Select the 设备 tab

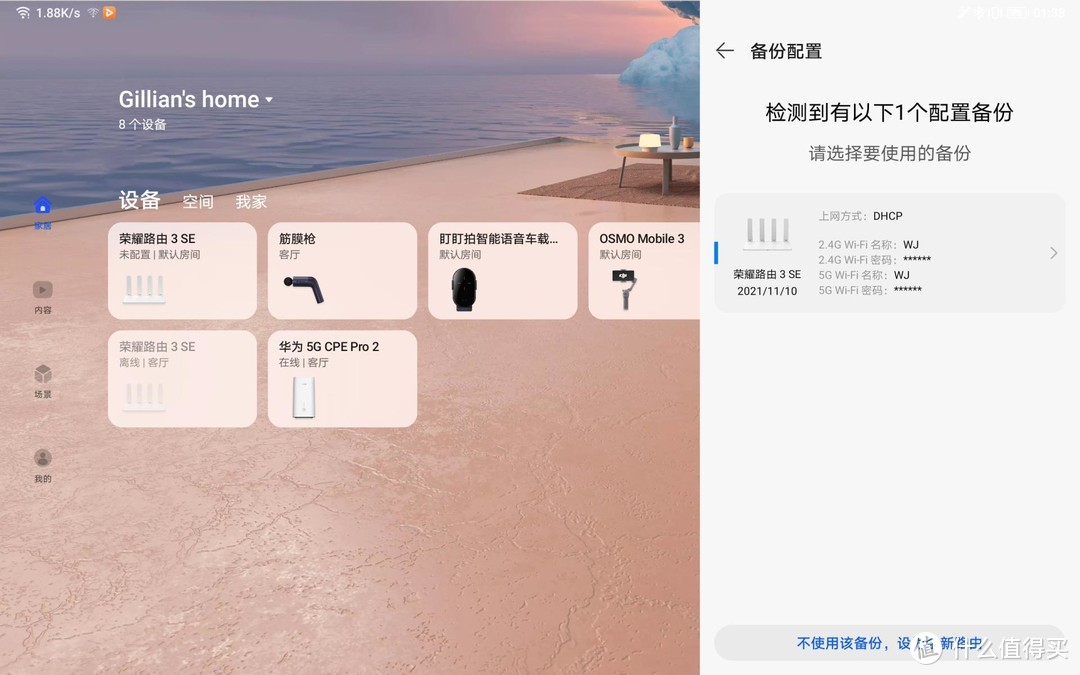(x=139, y=200)
